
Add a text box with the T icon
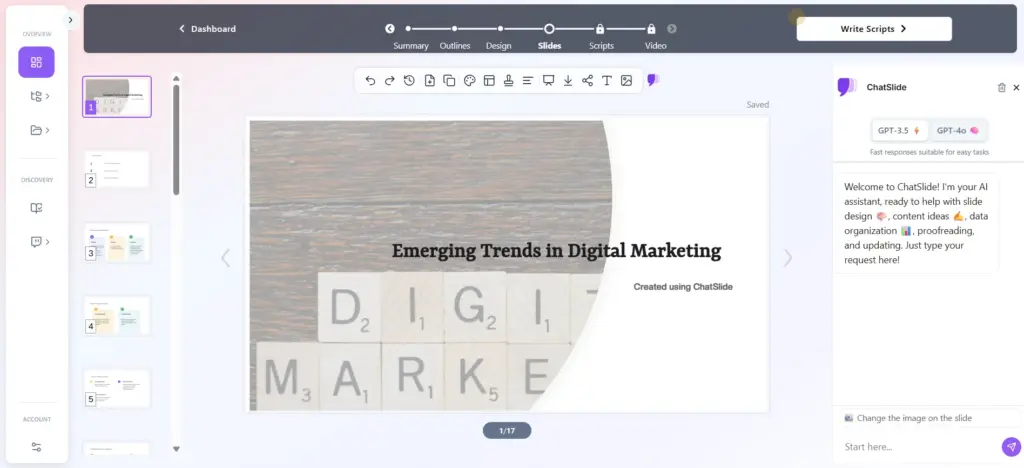pos(606,81)
